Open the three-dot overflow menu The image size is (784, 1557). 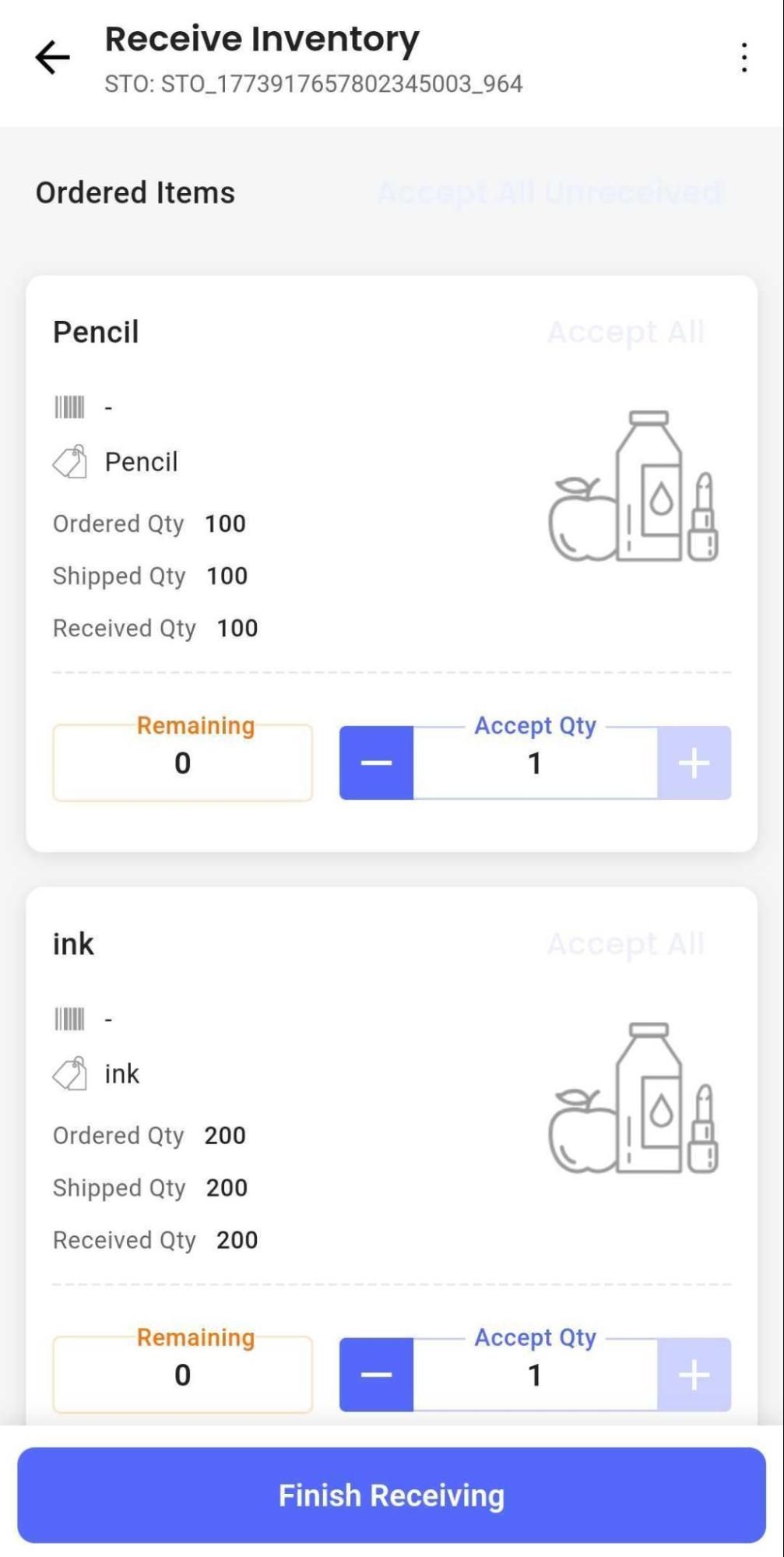click(744, 58)
